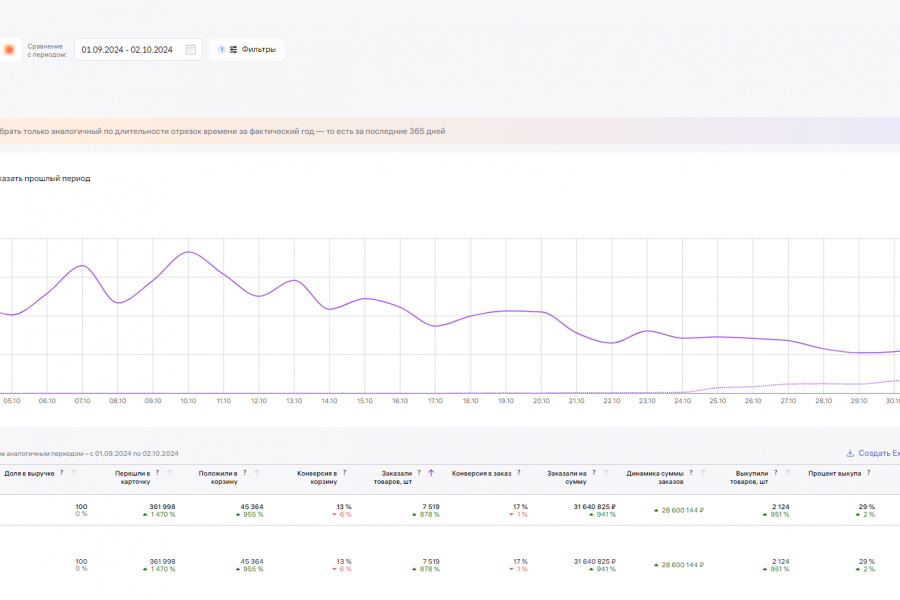Click the sort arrow beside 'Перешли в карточку'
Image resolution: width=900 pixels, height=600 pixels.
(171, 472)
